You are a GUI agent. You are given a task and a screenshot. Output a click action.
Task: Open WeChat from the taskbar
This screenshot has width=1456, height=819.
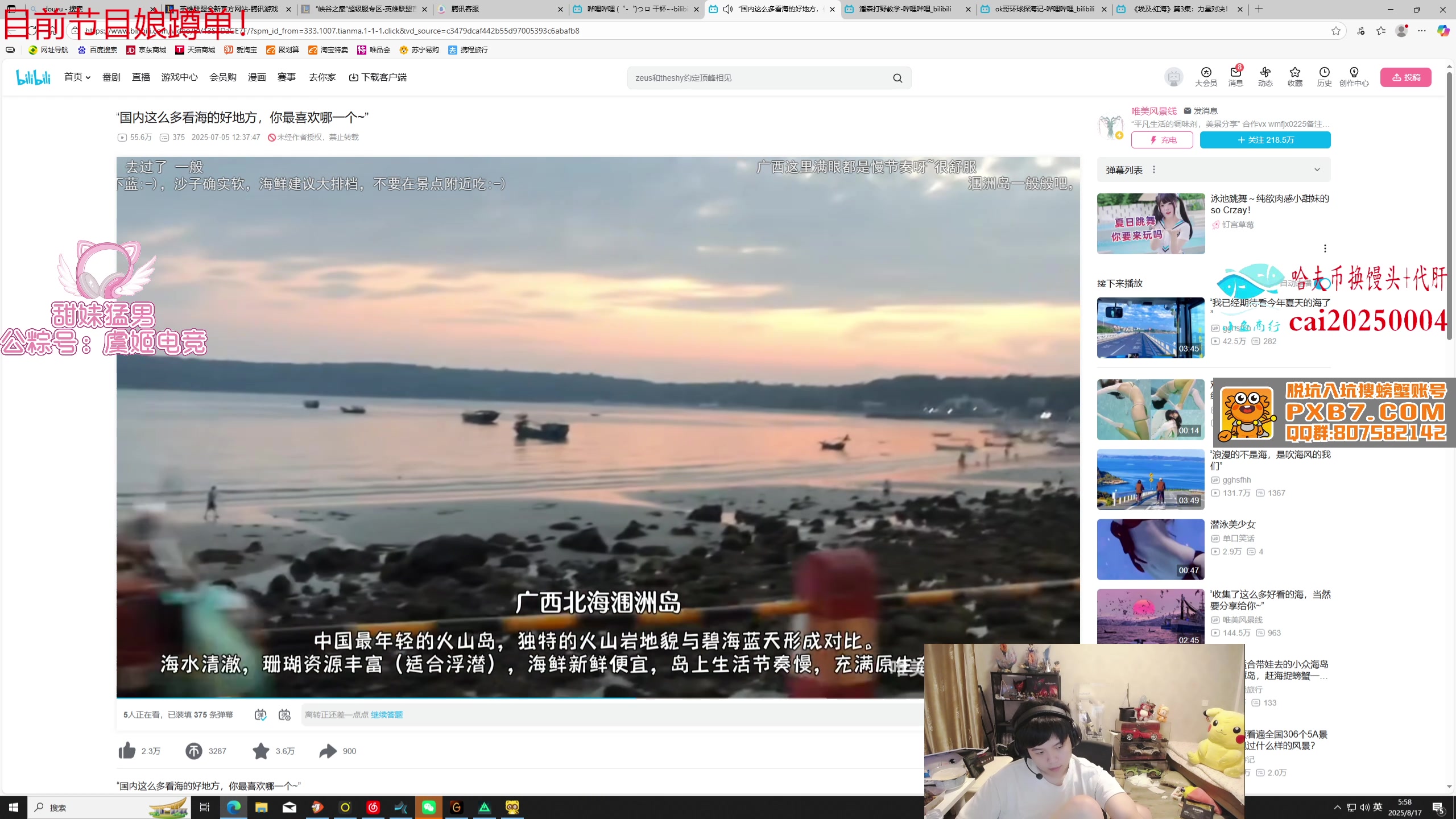point(428,807)
